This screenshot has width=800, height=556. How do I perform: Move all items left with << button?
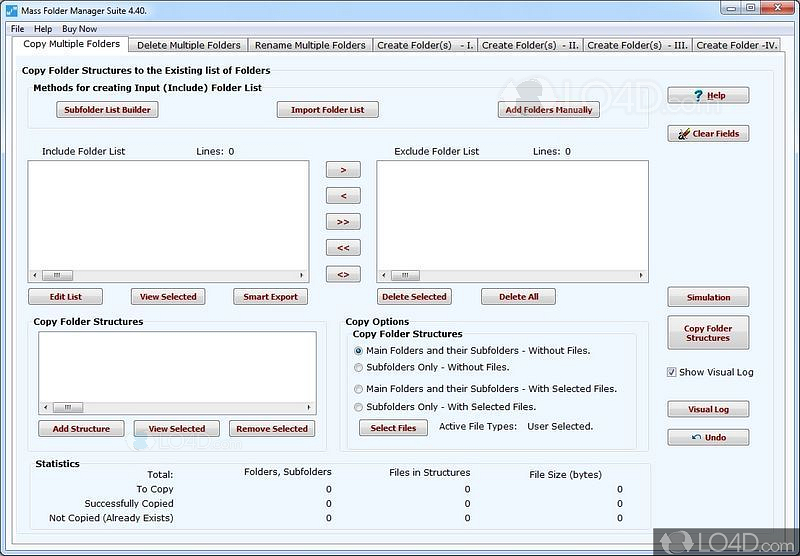(x=343, y=248)
